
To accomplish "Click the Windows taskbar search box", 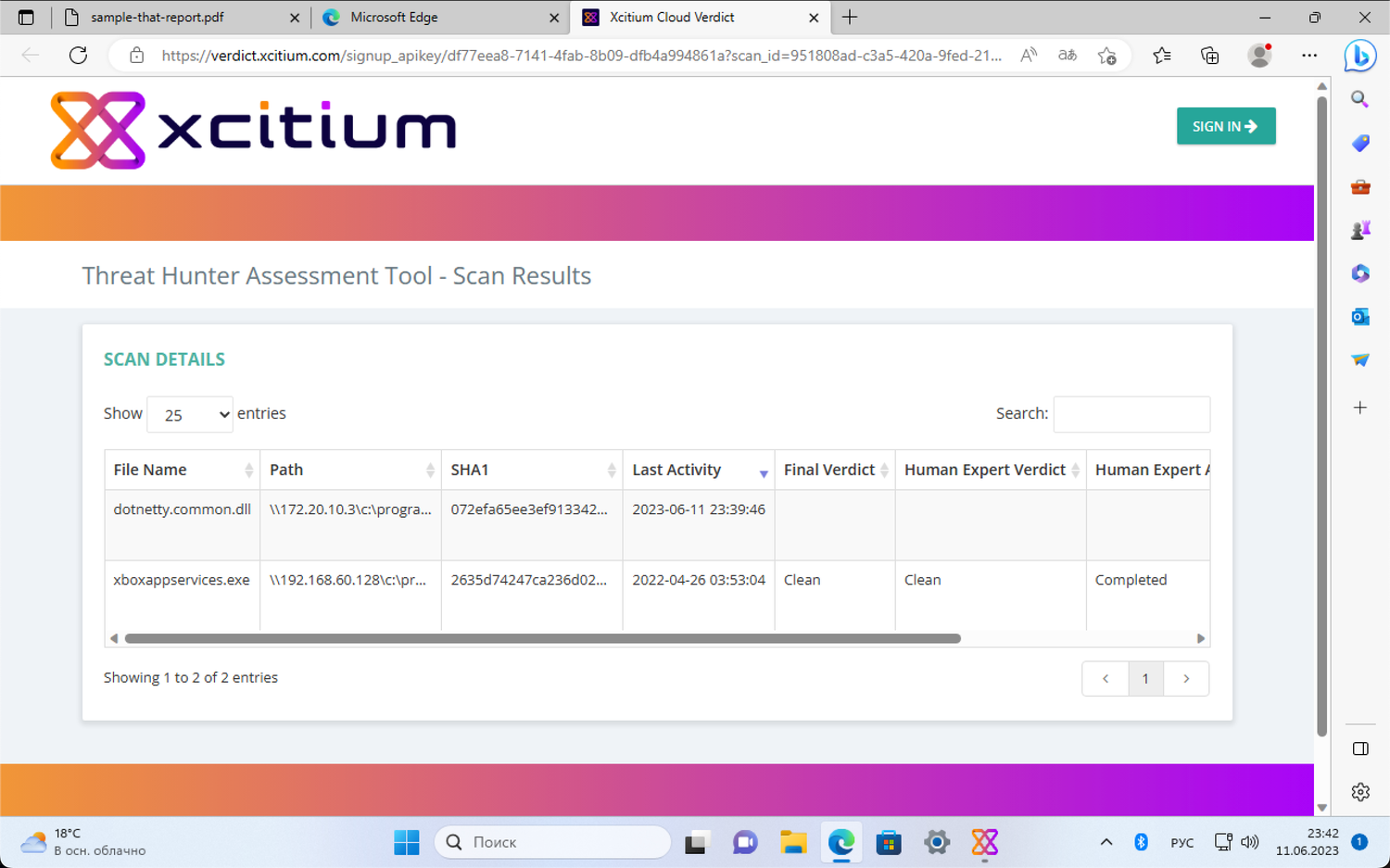I will [552, 842].
